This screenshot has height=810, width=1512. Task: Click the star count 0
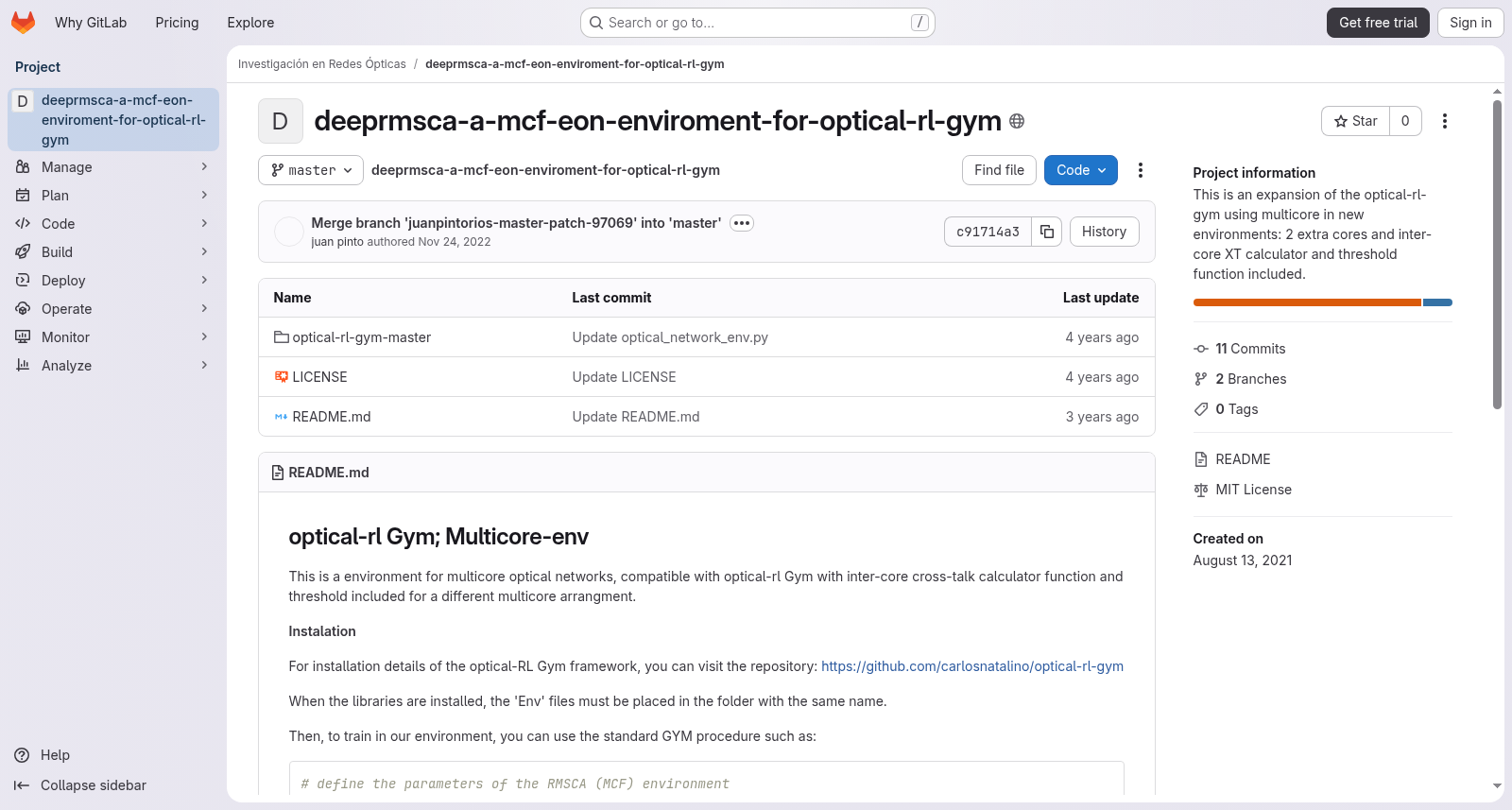point(1405,121)
